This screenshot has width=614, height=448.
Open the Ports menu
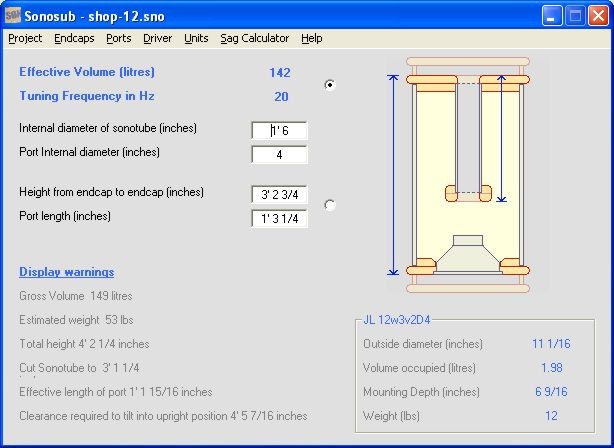tap(118, 38)
